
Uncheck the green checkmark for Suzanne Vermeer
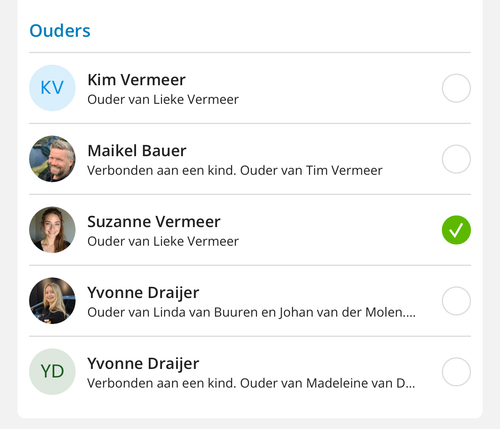point(456,230)
